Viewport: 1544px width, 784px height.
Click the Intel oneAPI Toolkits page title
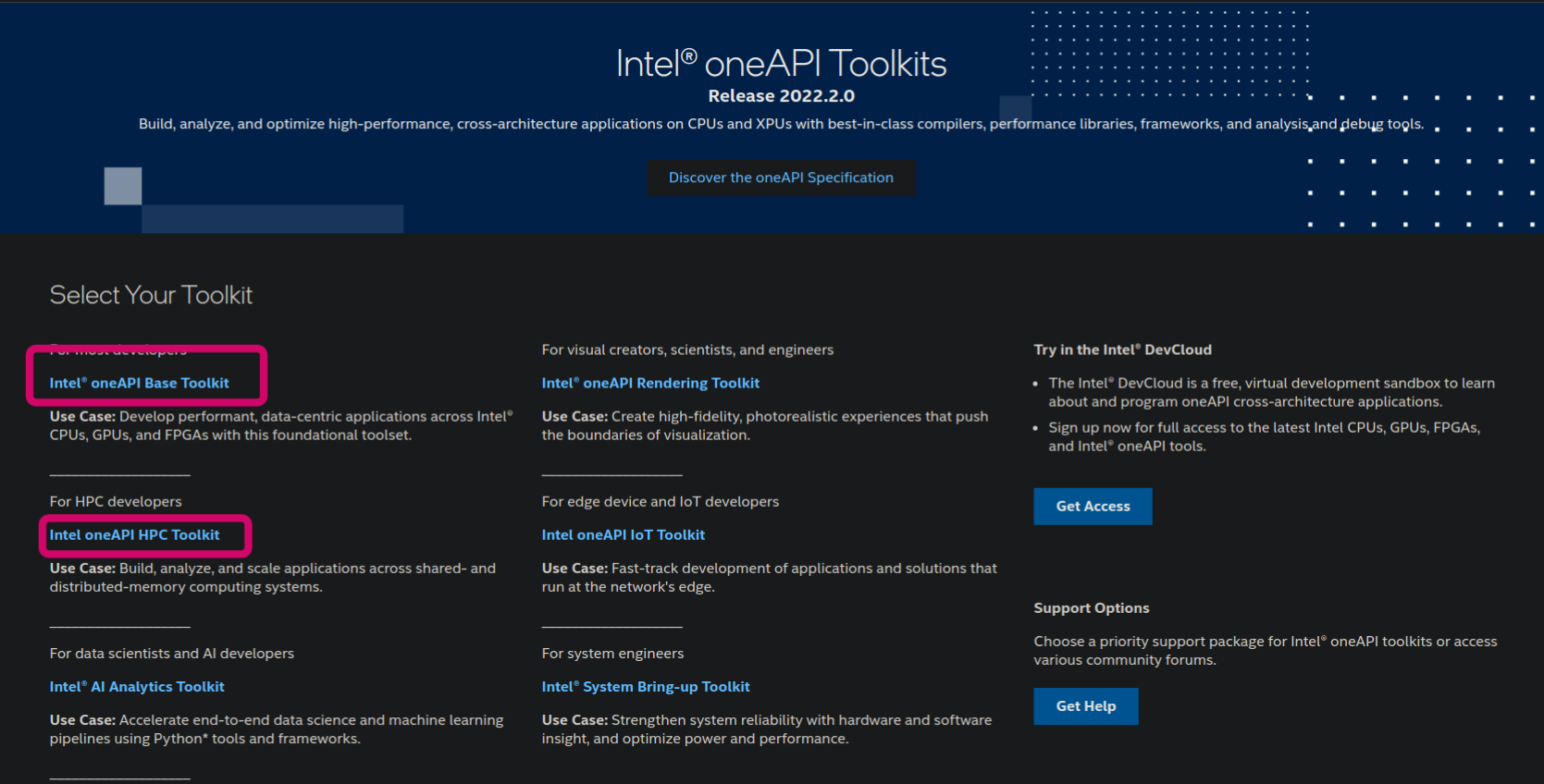tap(781, 64)
